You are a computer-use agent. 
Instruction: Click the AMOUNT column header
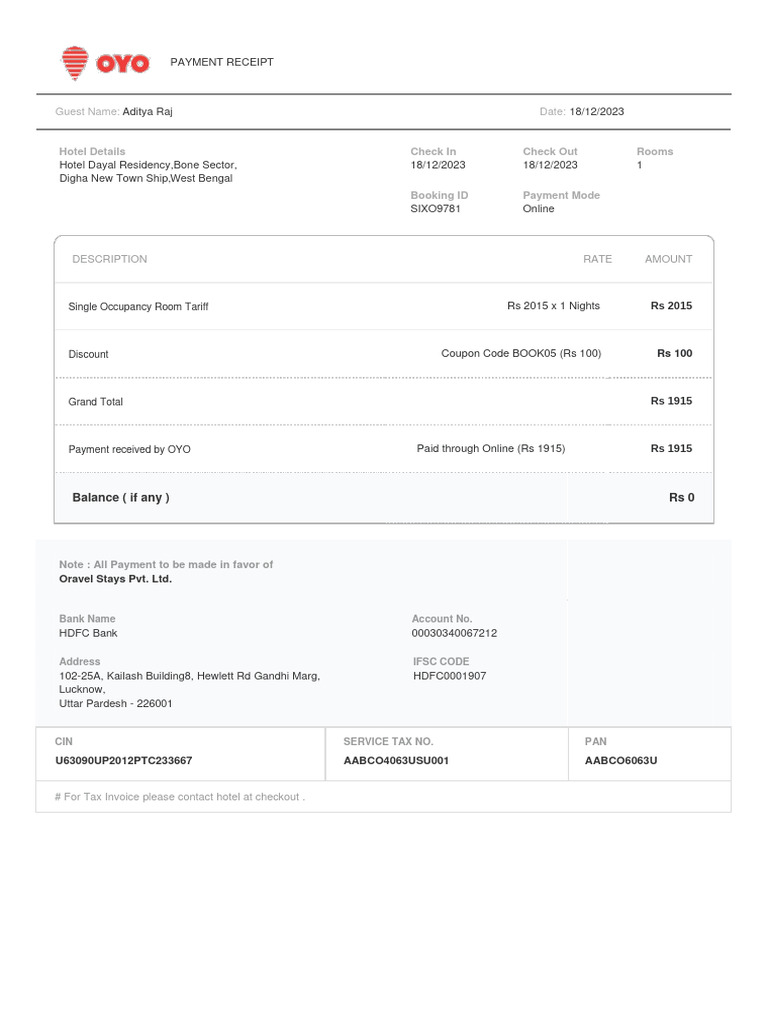668,259
